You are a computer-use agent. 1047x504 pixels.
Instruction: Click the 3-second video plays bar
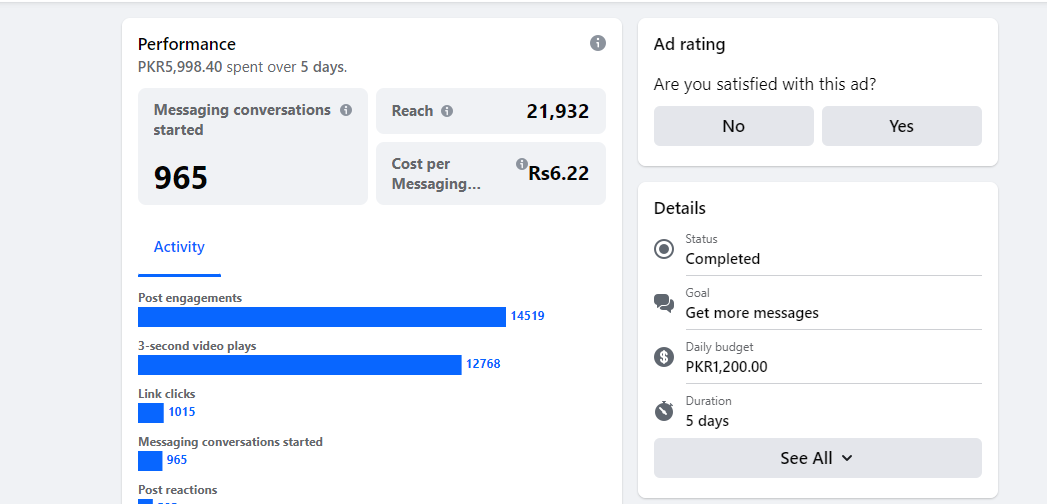click(x=299, y=364)
